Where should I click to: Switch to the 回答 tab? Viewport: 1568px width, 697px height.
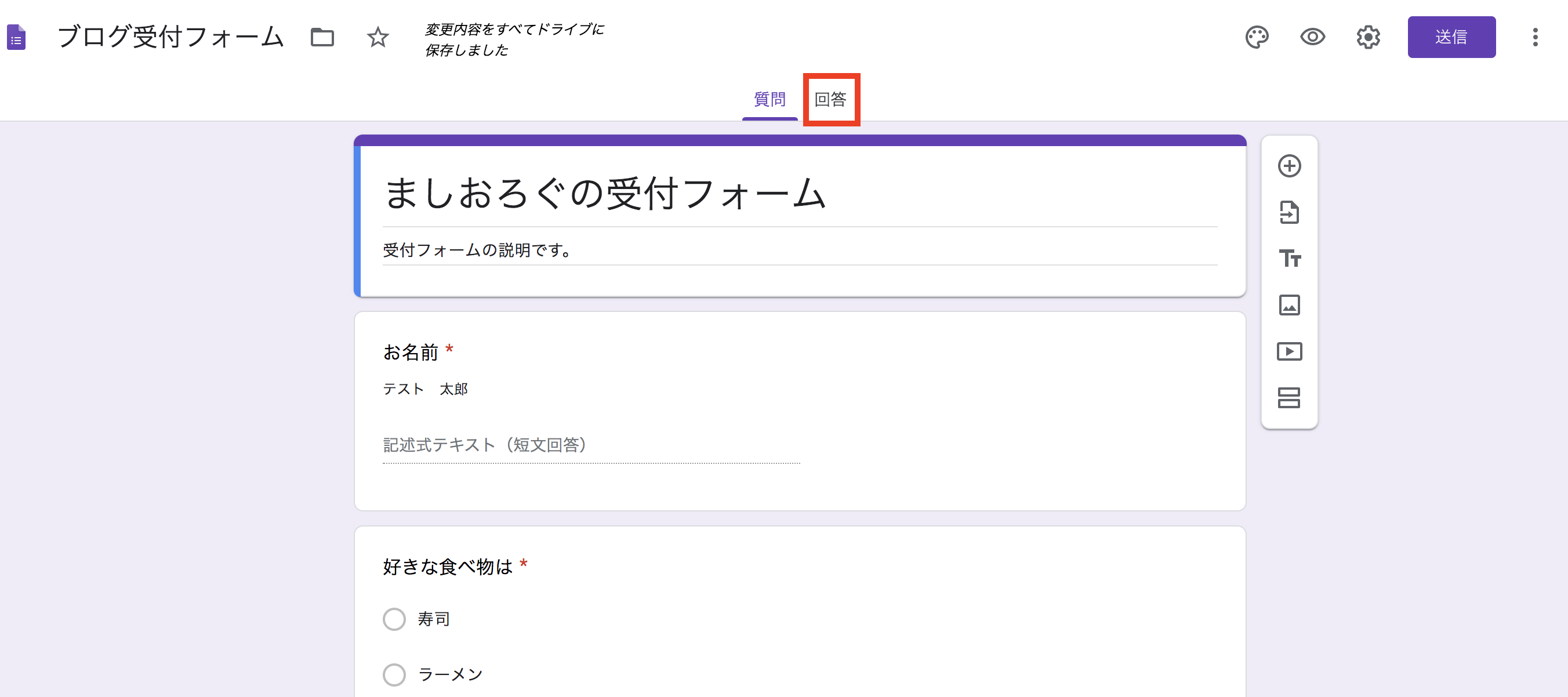tap(830, 99)
